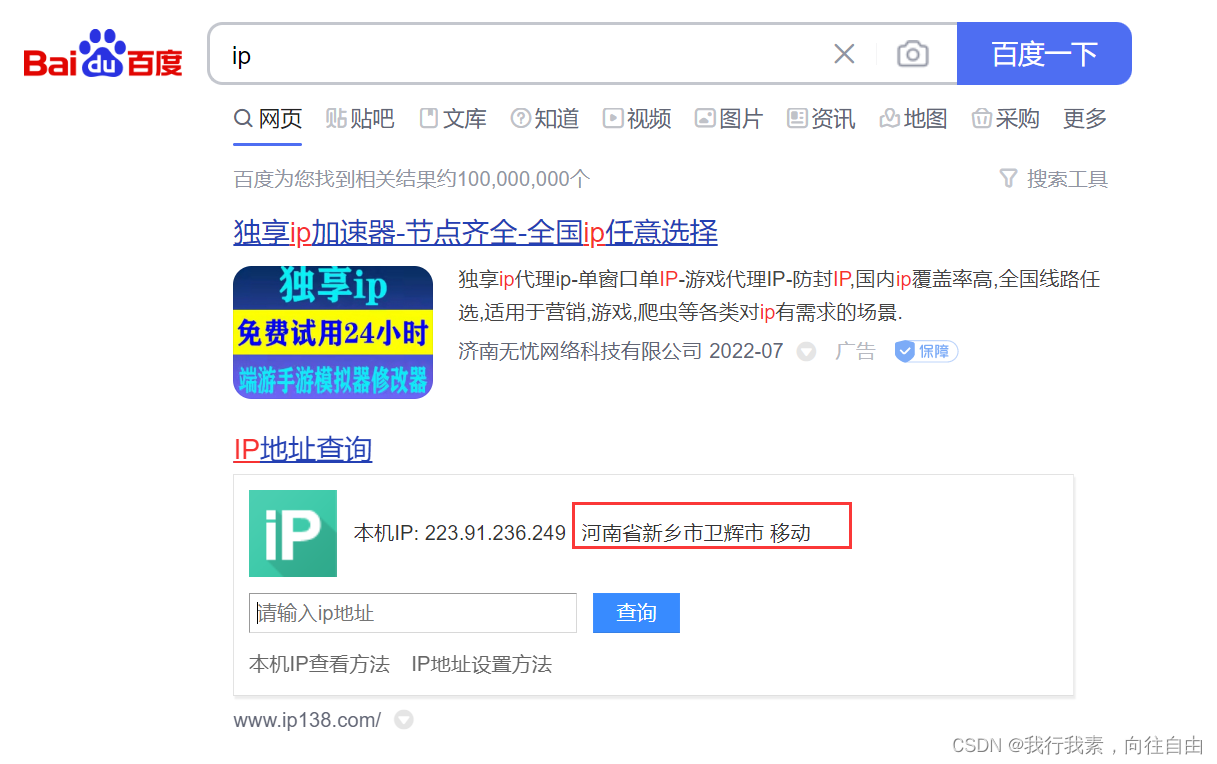This screenshot has width=1217, height=764.
Task: Open 本机IP查看方法 link
Action: (319, 664)
